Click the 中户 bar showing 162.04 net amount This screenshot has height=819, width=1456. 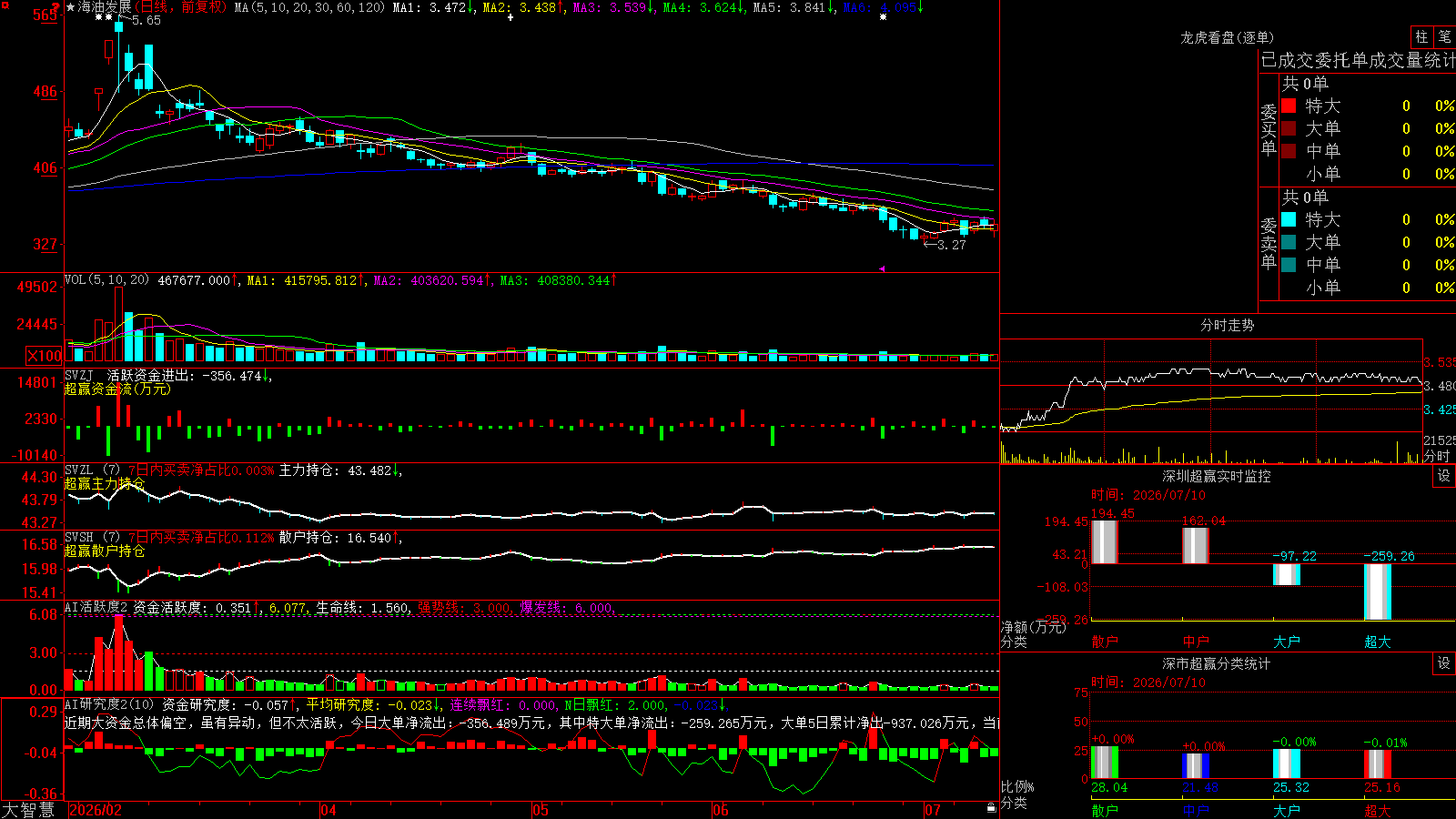point(1195,546)
